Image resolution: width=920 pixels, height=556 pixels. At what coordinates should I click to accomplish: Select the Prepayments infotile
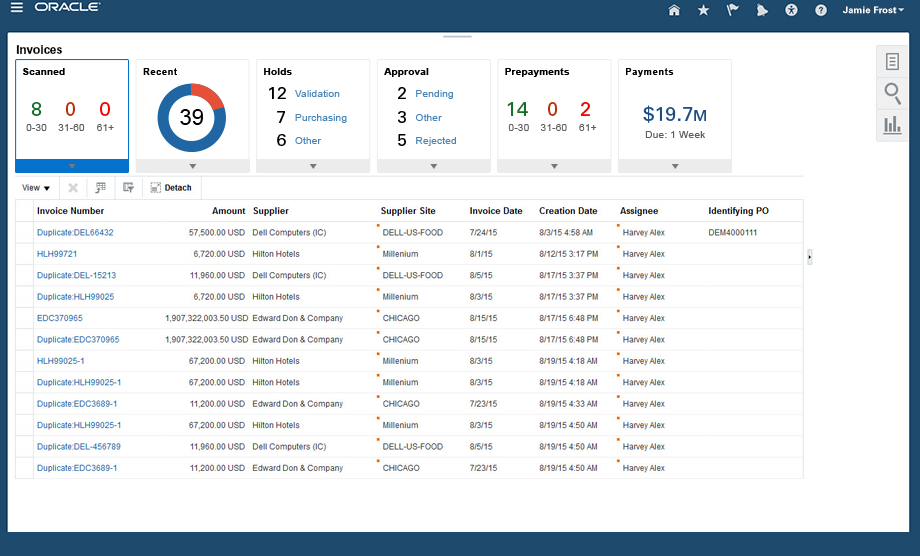click(x=554, y=110)
